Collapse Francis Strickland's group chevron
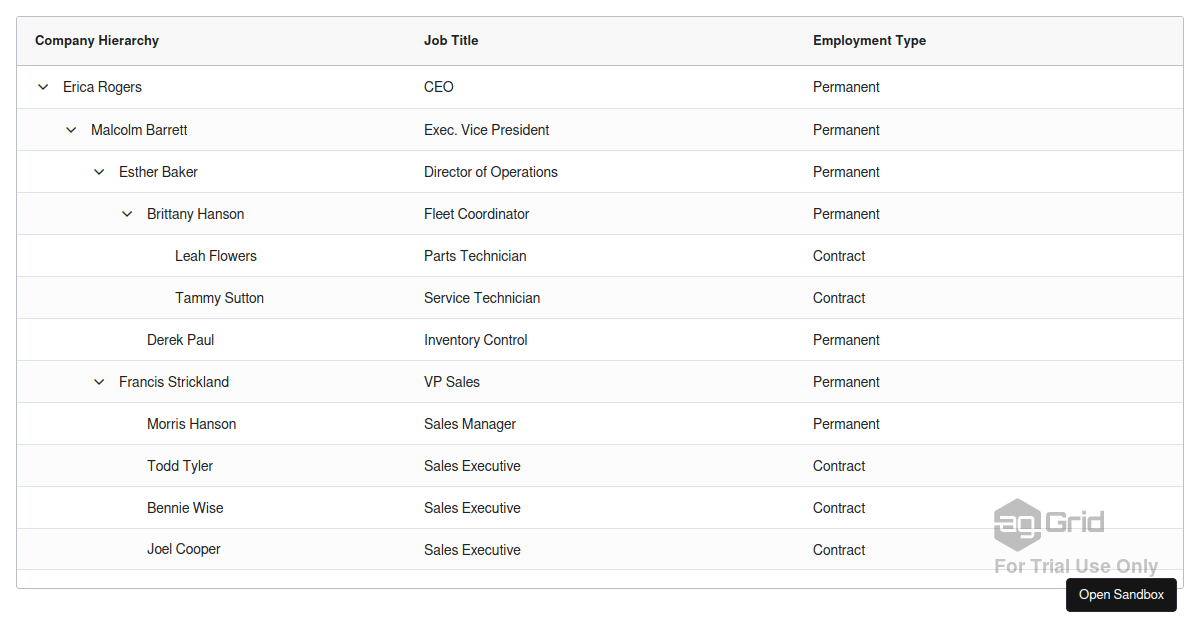The height and width of the screenshot is (630, 1200). click(x=99, y=382)
